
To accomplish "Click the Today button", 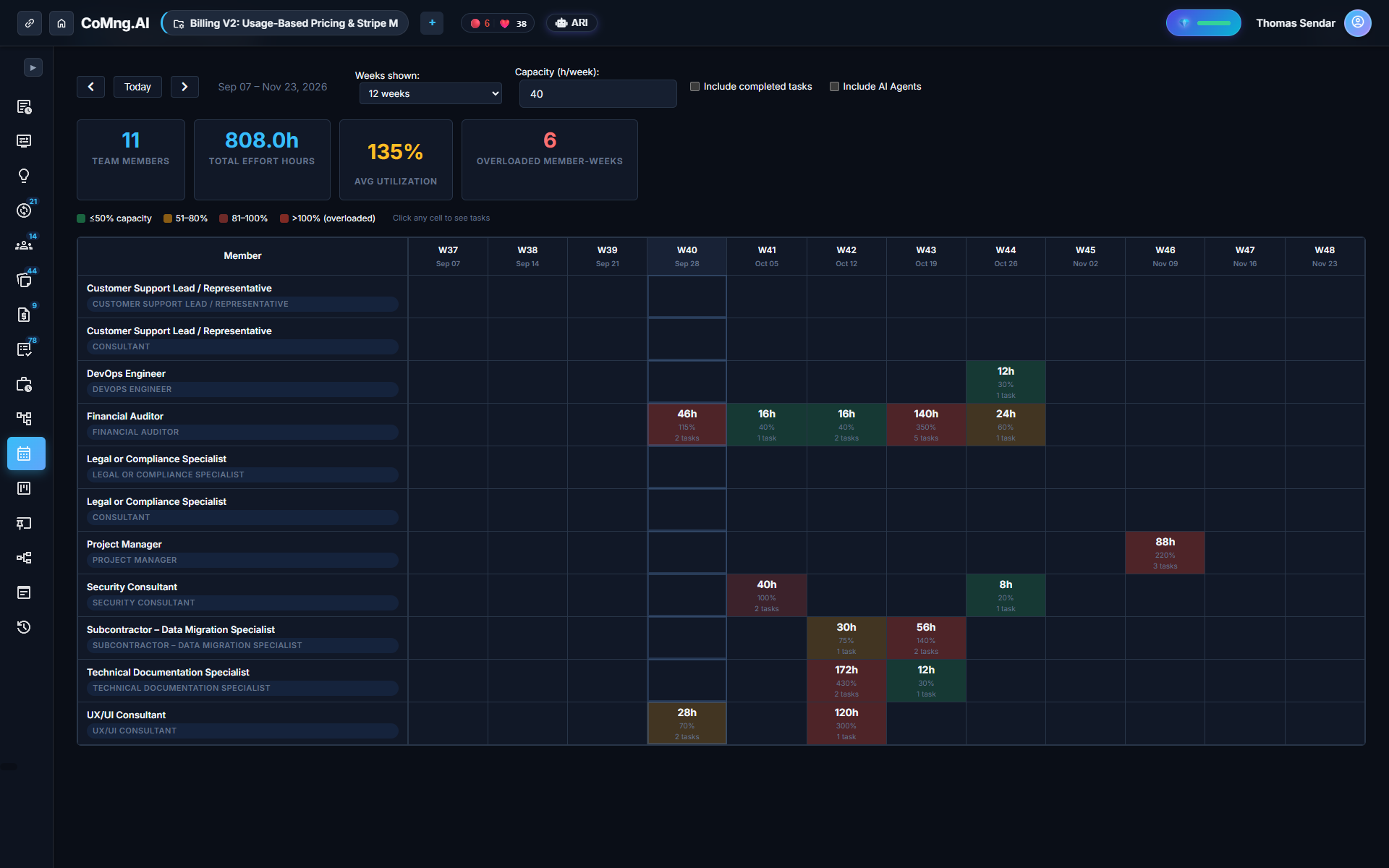I will tap(137, 87).
